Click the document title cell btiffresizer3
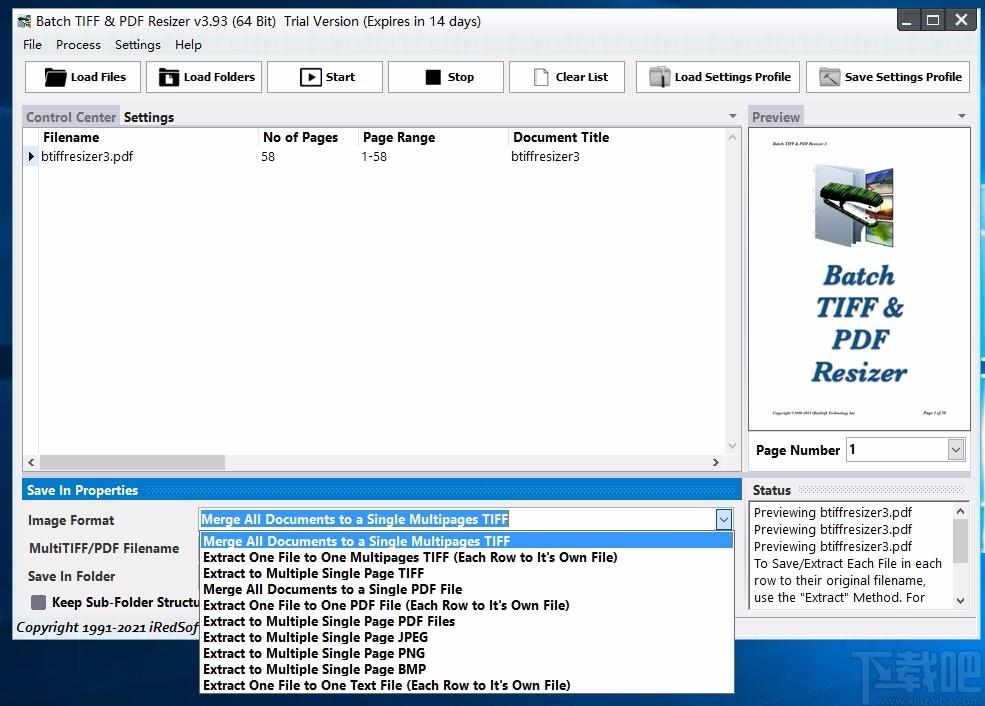Image resolution: width=985 pixels, height=706 pixels. point(545,156)
